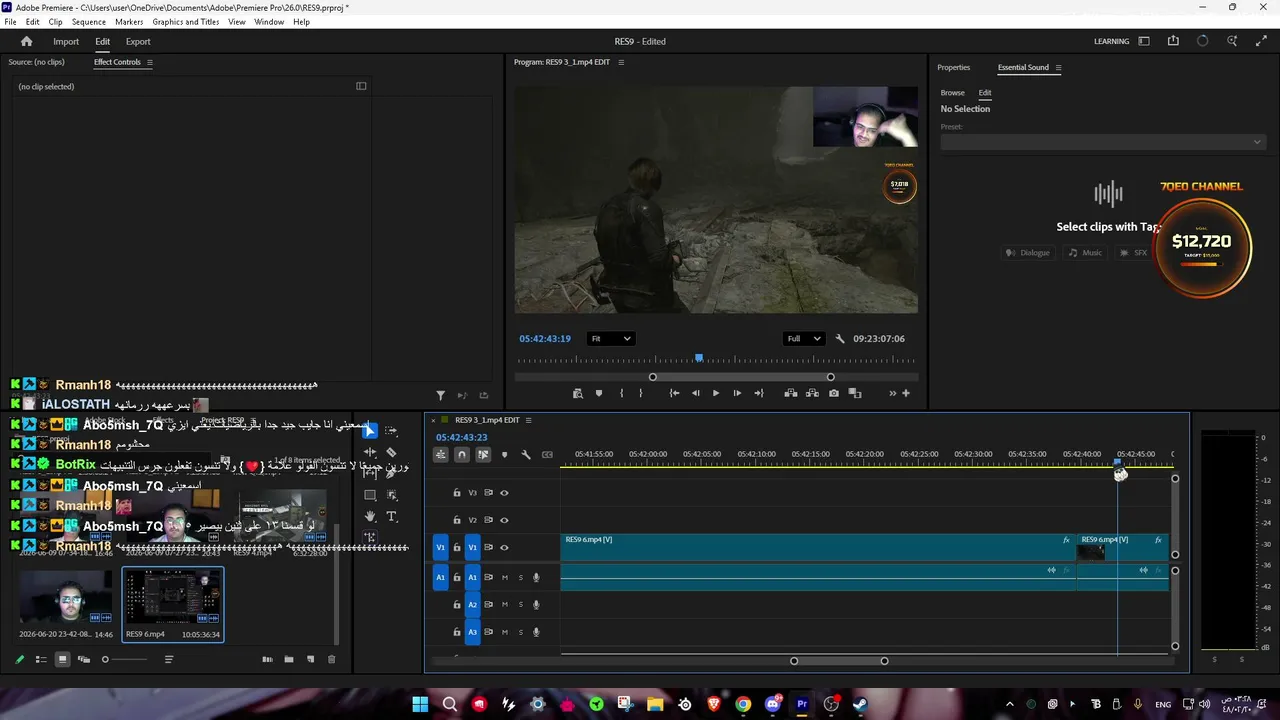Image resolution: width=1280 pixels, height=720 pixels.
Task: Export frame with camera icon
Action: tap(834, 393)
